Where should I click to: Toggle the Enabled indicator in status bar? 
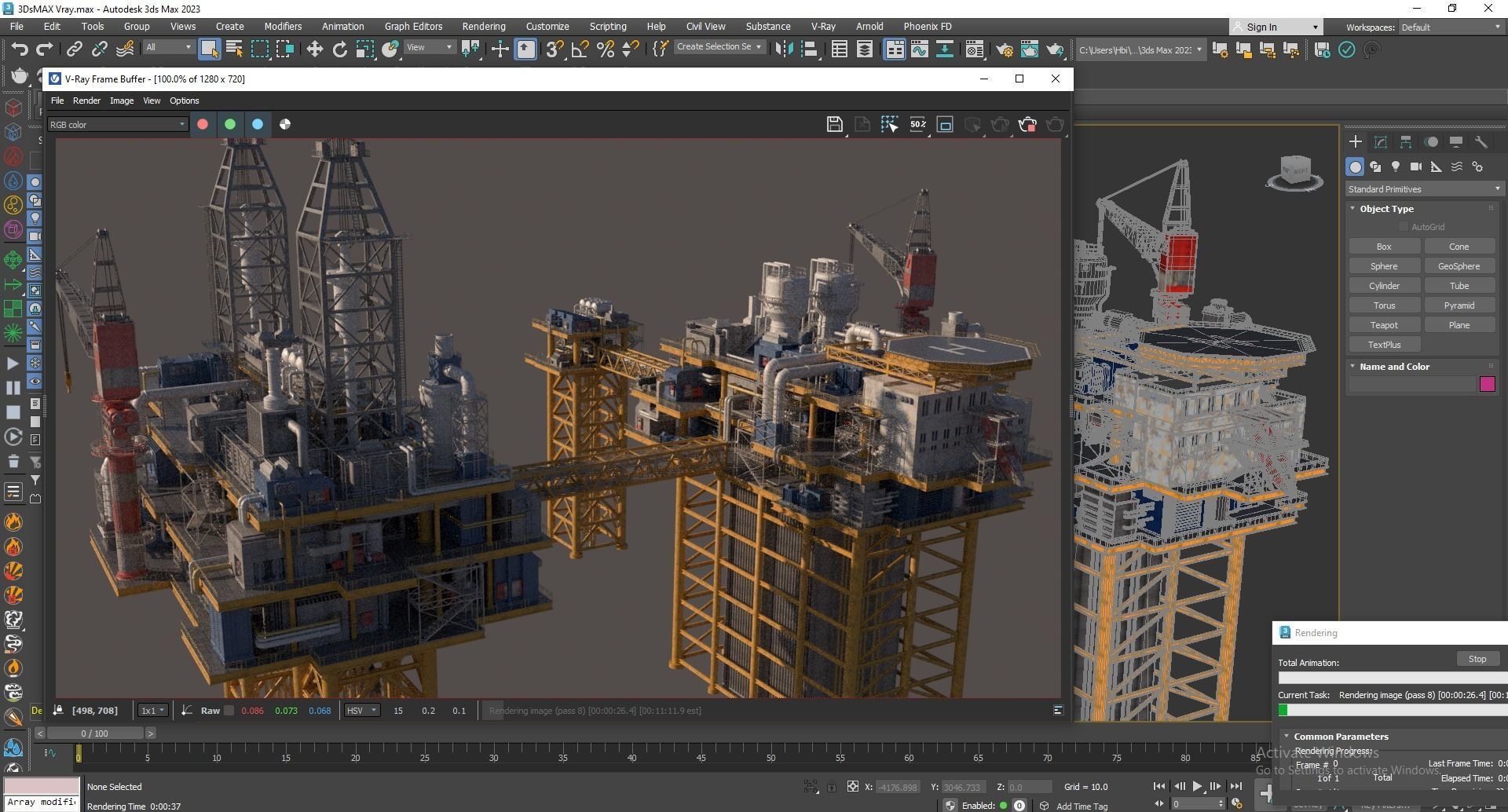point(1003,806)
